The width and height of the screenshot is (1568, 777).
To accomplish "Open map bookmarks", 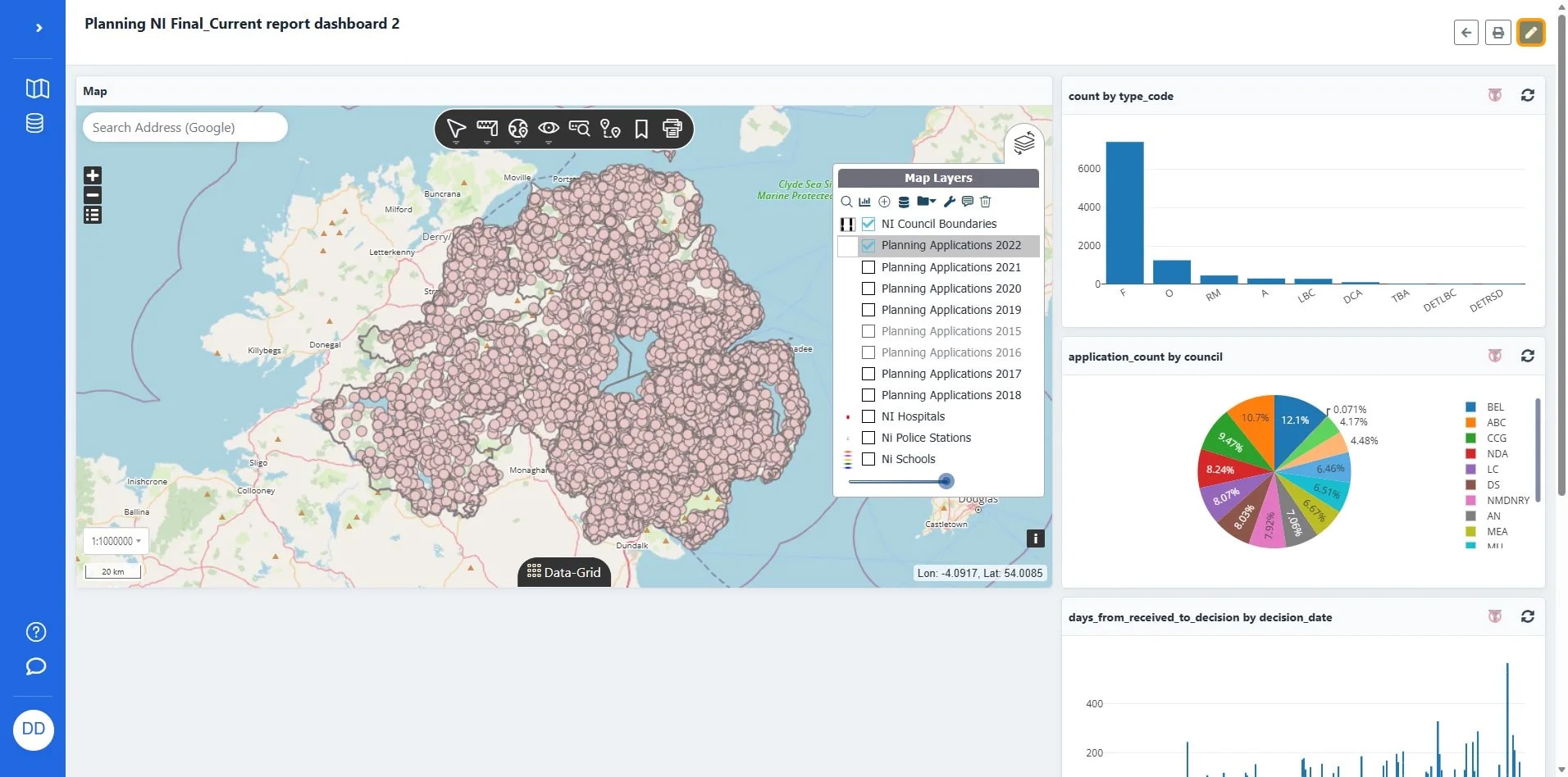I will (641, 129).
